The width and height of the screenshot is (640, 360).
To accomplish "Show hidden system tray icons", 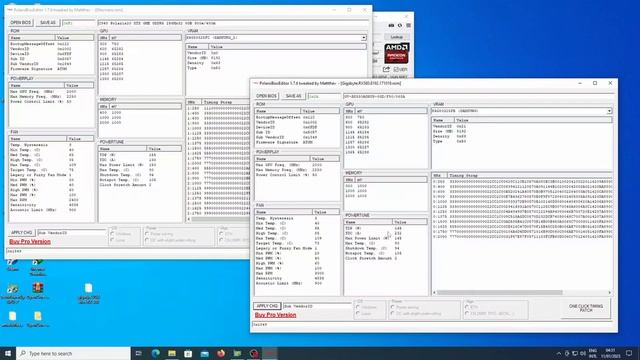I will click(559, 353).
